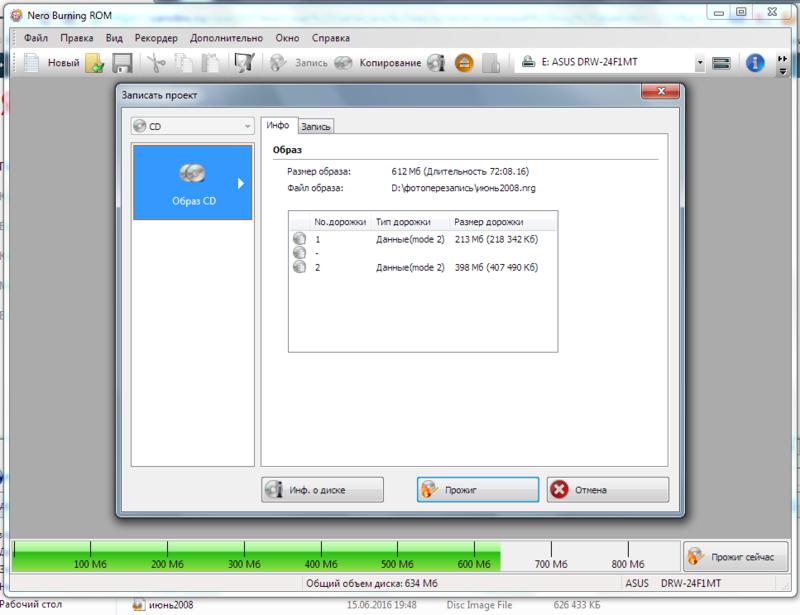Save the compilation using the floppy icon
The height and width of the screenshot is (615, 800).
point(122,63)
